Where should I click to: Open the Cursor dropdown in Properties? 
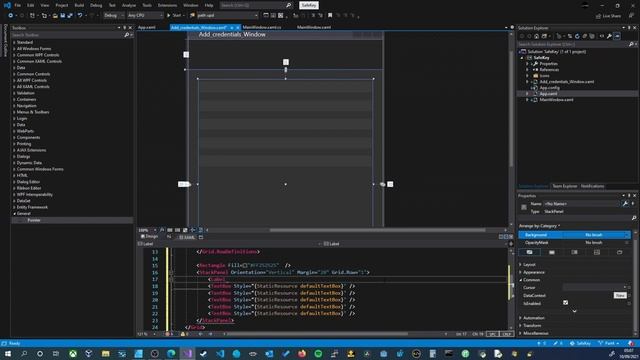595,287
